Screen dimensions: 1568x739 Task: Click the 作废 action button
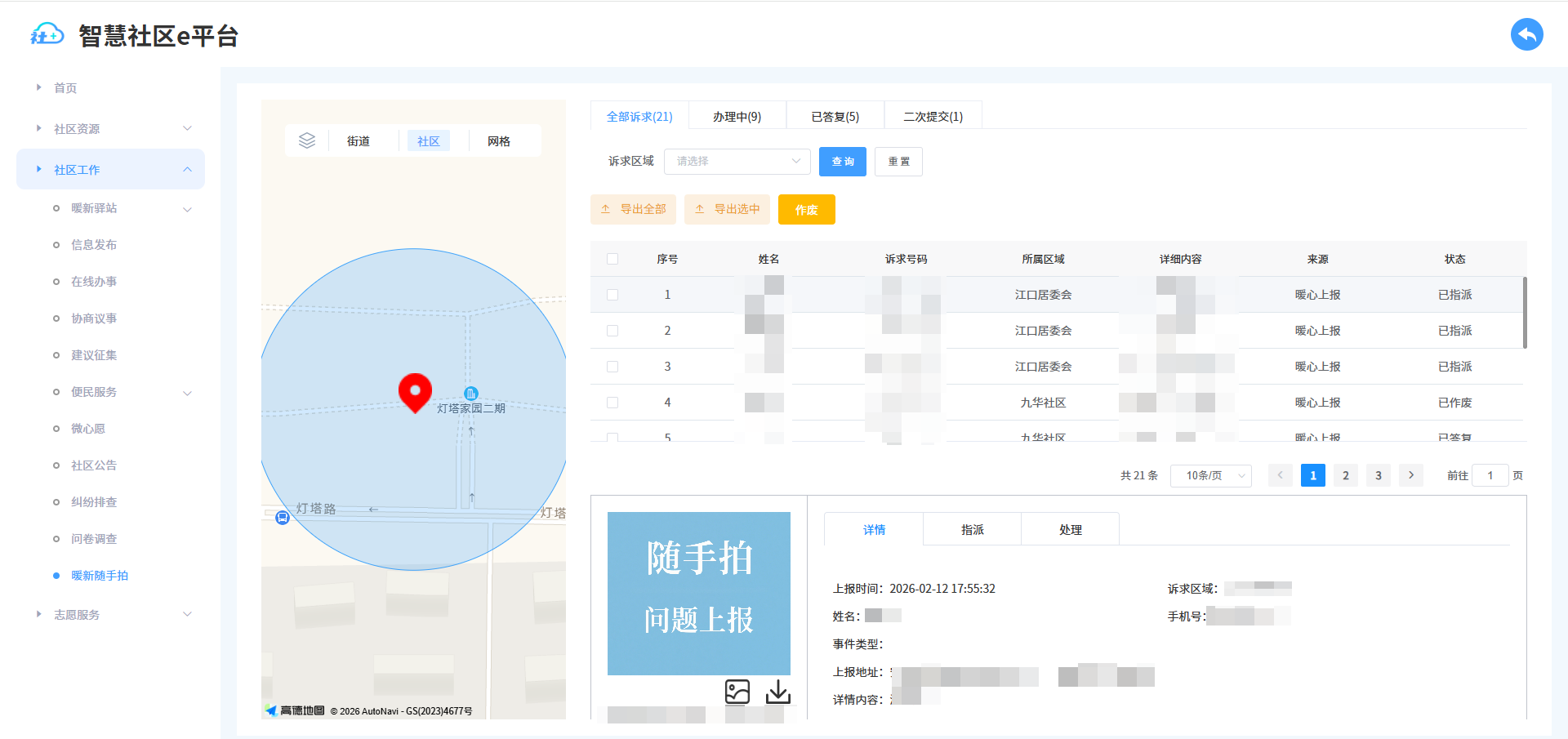806,209
